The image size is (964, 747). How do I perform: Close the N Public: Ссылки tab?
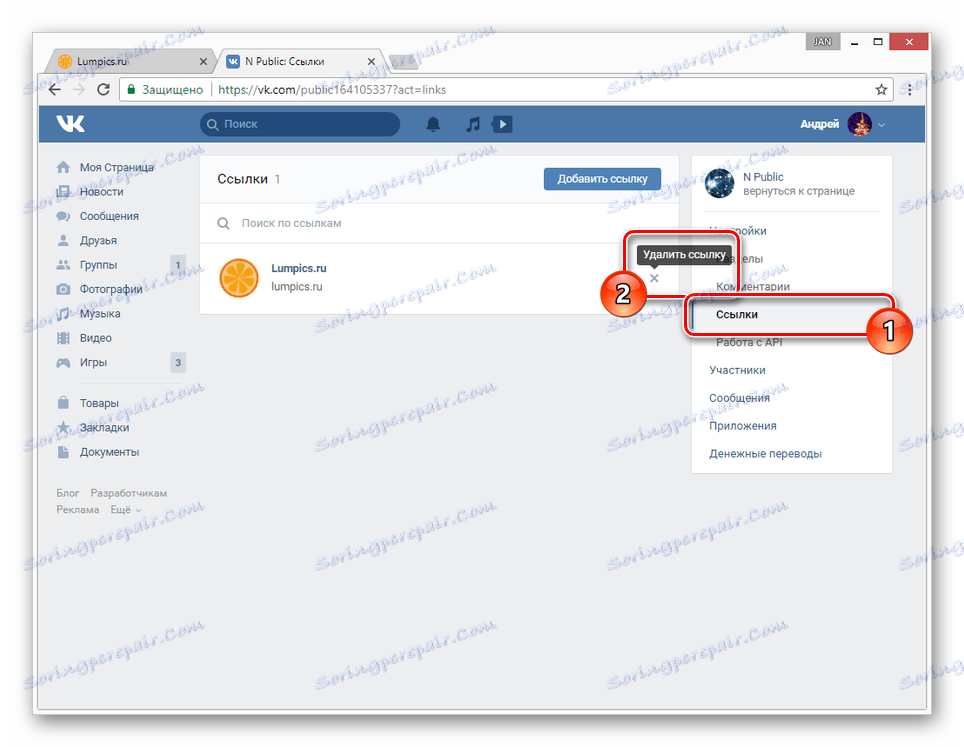[371, 61]
